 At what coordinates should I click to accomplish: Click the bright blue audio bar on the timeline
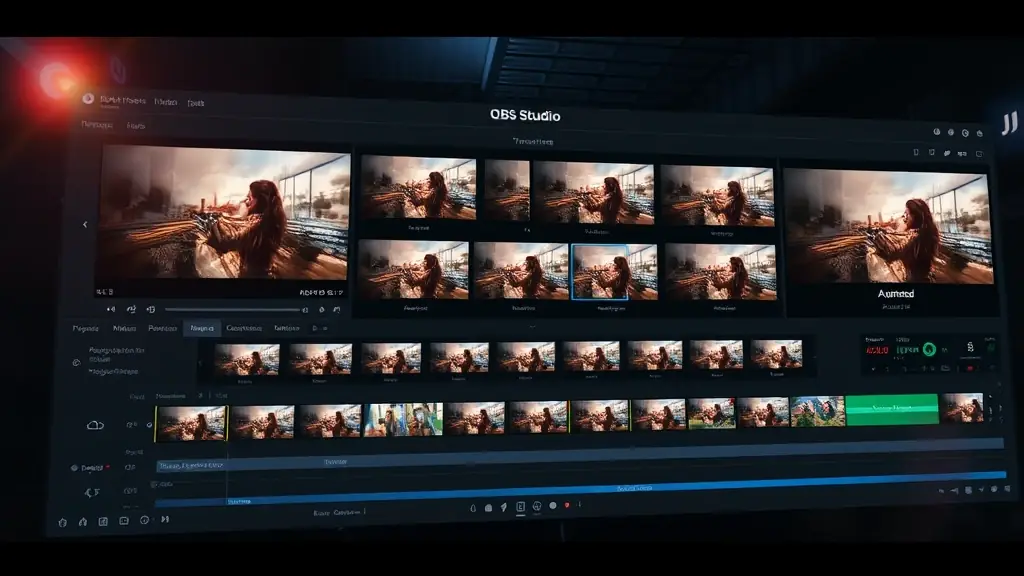coord(581,488)
